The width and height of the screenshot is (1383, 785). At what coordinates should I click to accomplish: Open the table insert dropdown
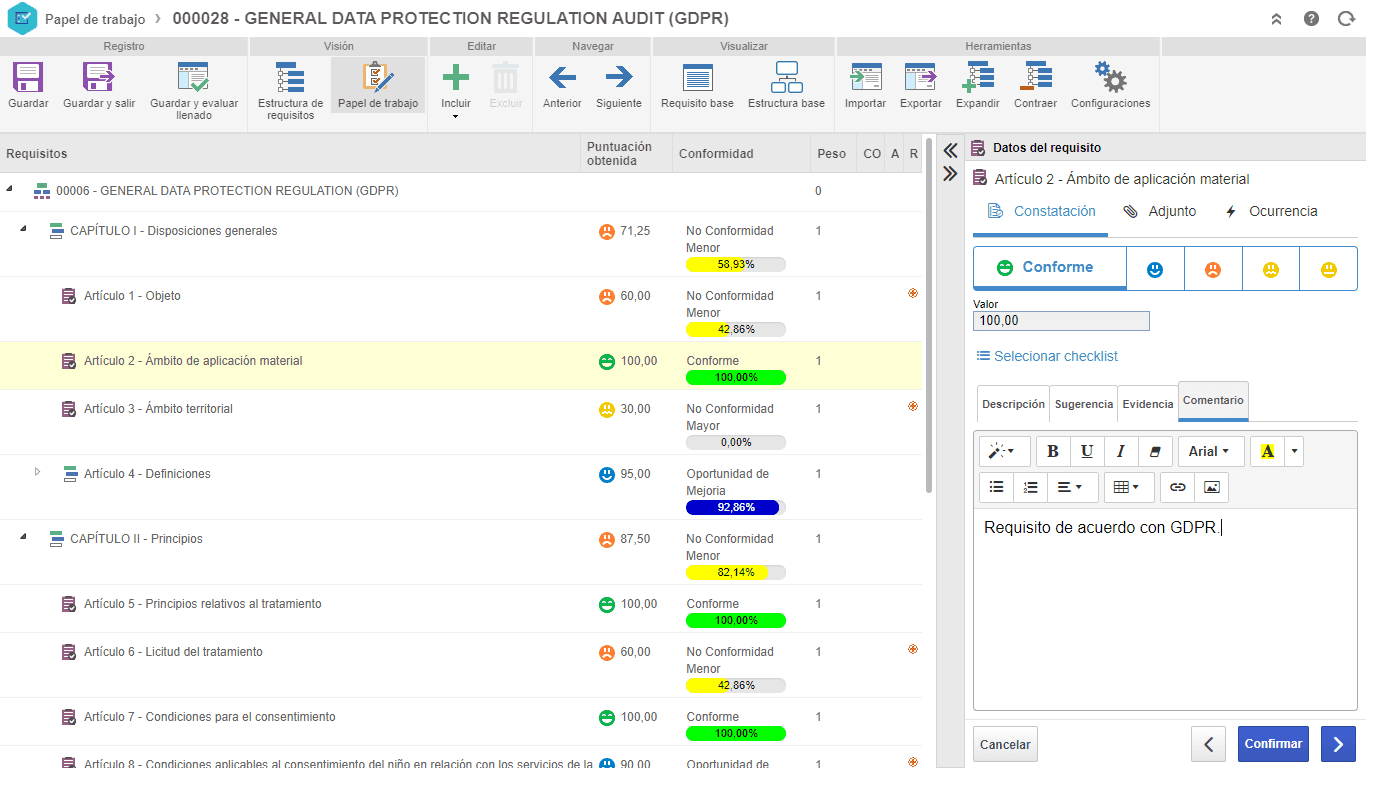click(1129, 487)
